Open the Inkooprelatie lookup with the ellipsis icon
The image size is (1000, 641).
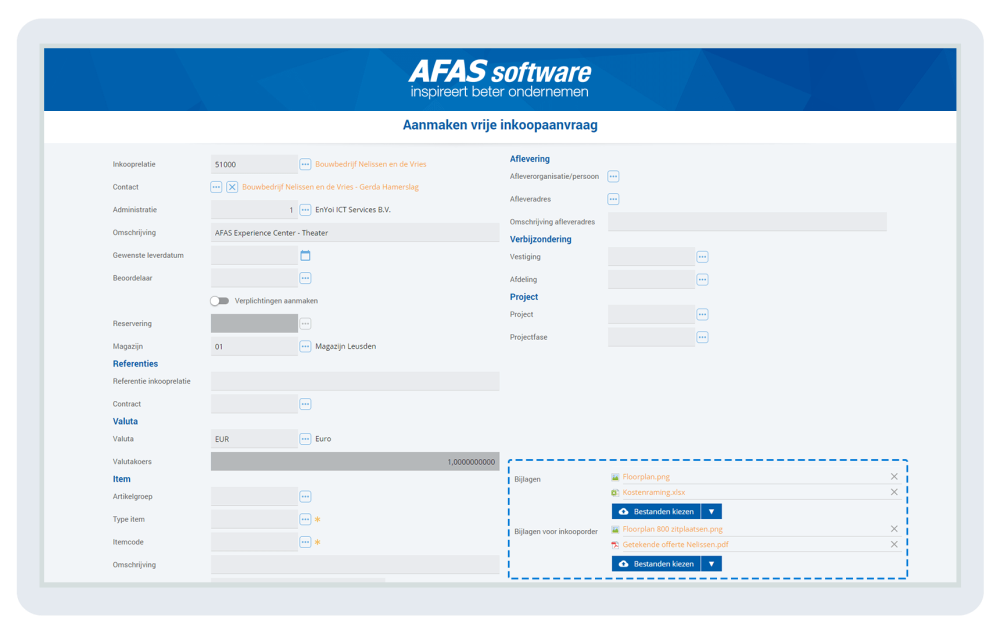click(305, 164)
